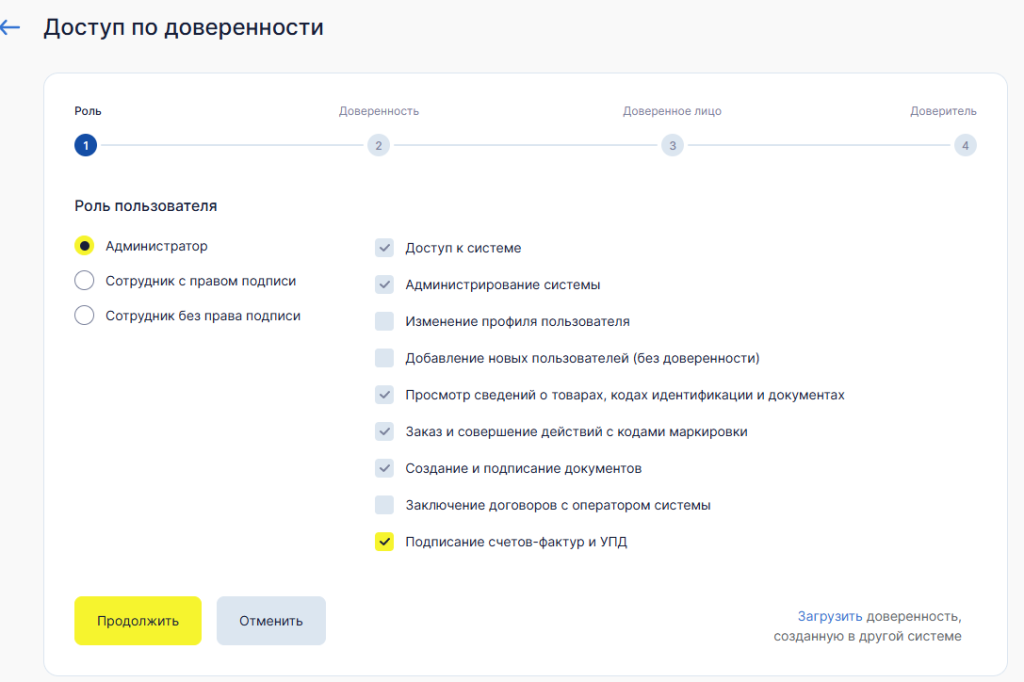
Task: Jump to step 3 Доверенное лицо circle
Action: (x=673, y=145)
